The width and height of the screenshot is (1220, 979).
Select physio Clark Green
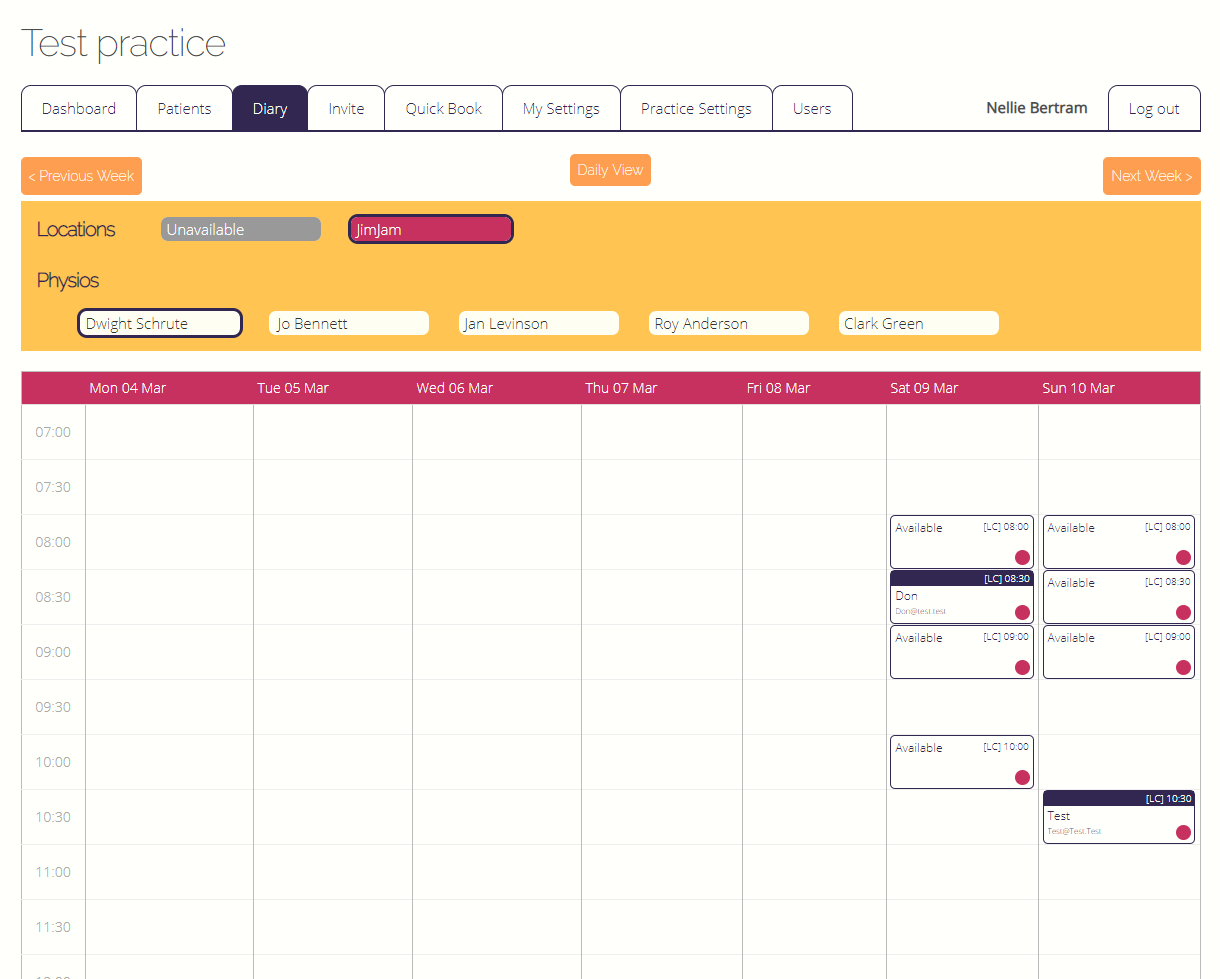tap(919, 323)
